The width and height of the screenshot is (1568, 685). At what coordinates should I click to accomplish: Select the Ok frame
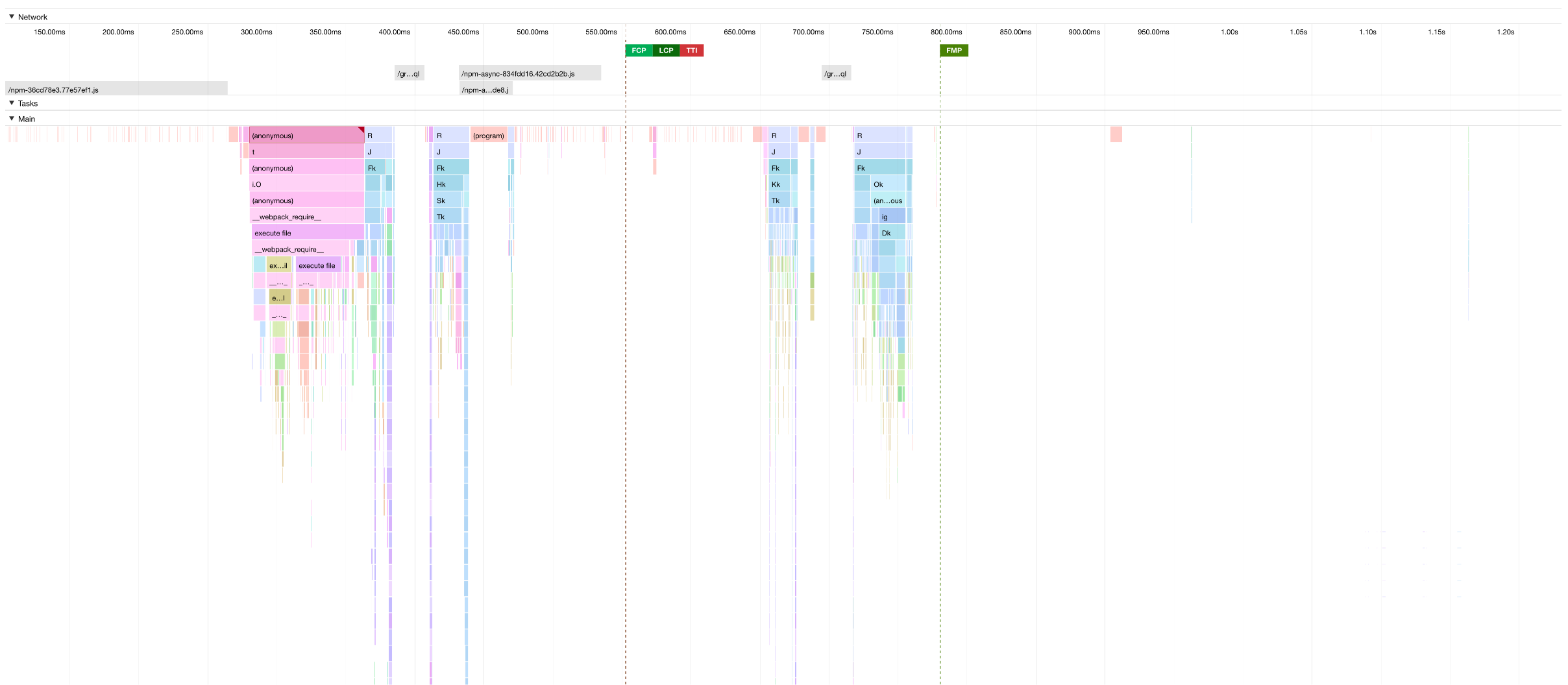point(888,184)
